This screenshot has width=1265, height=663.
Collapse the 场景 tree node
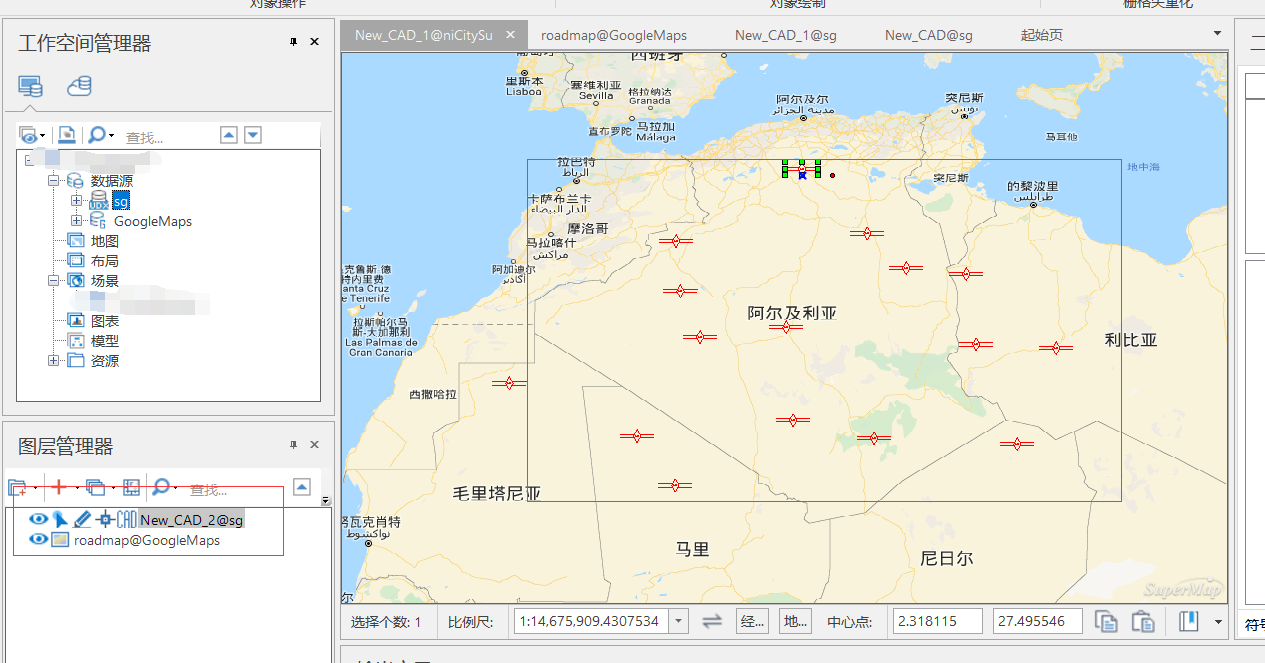(x=53, y=281)
